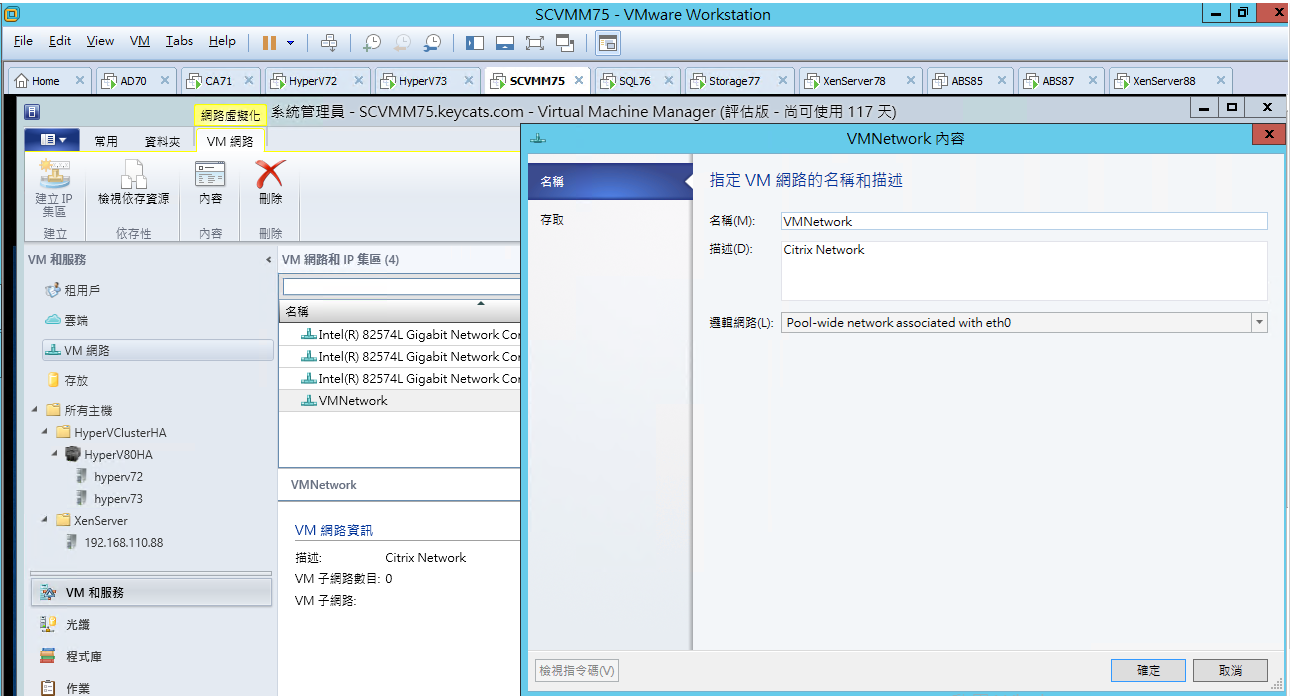Open the VM 和服務 workspace

coord(151,592)
